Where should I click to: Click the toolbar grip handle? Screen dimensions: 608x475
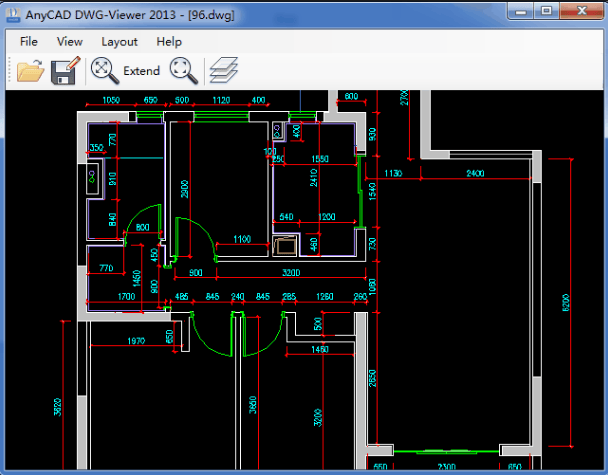tap(10, 70)
